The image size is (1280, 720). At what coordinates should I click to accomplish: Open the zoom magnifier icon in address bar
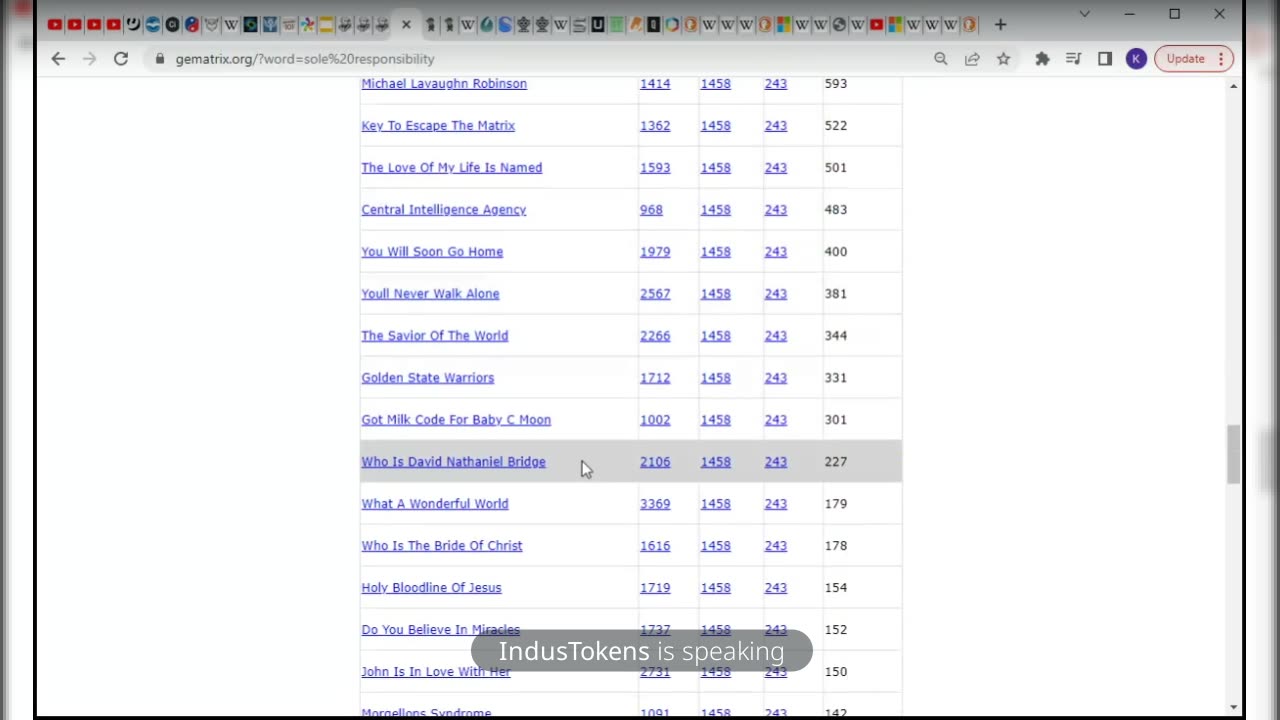940,59
